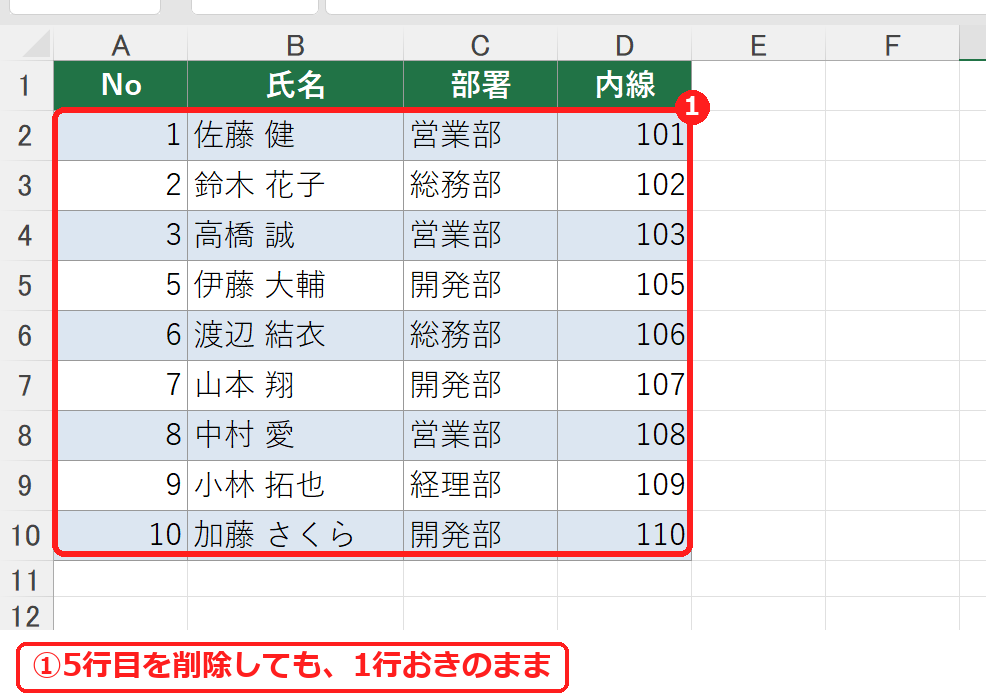Select column D header
This screenshot has width=986, height=700.
point(624,45)
